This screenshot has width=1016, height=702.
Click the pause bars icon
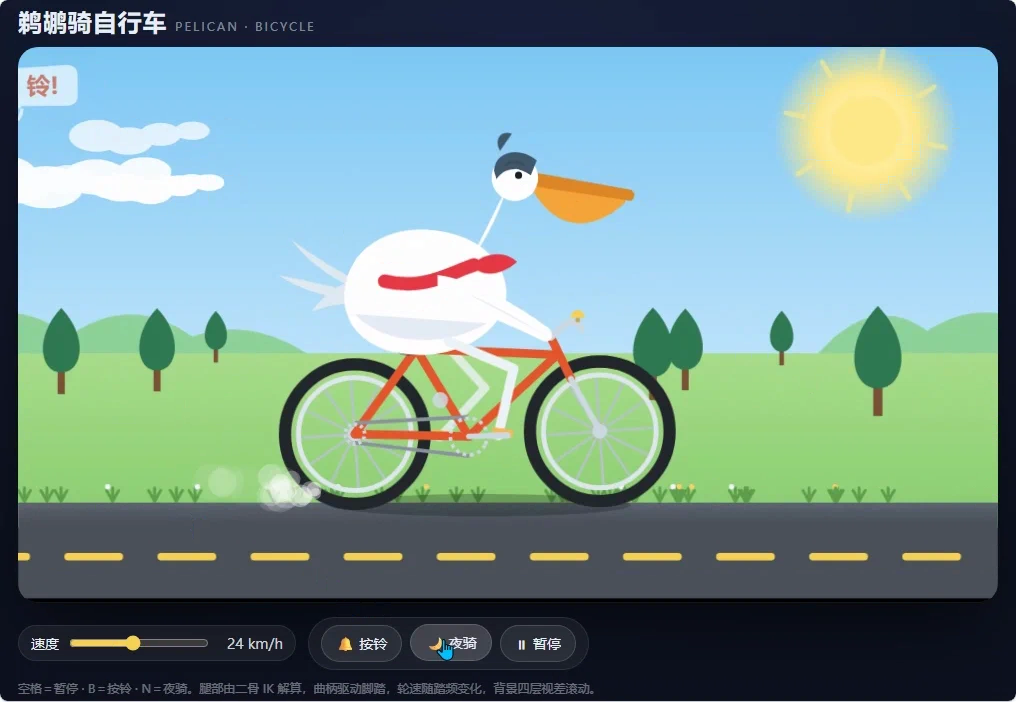pos(522,644)
